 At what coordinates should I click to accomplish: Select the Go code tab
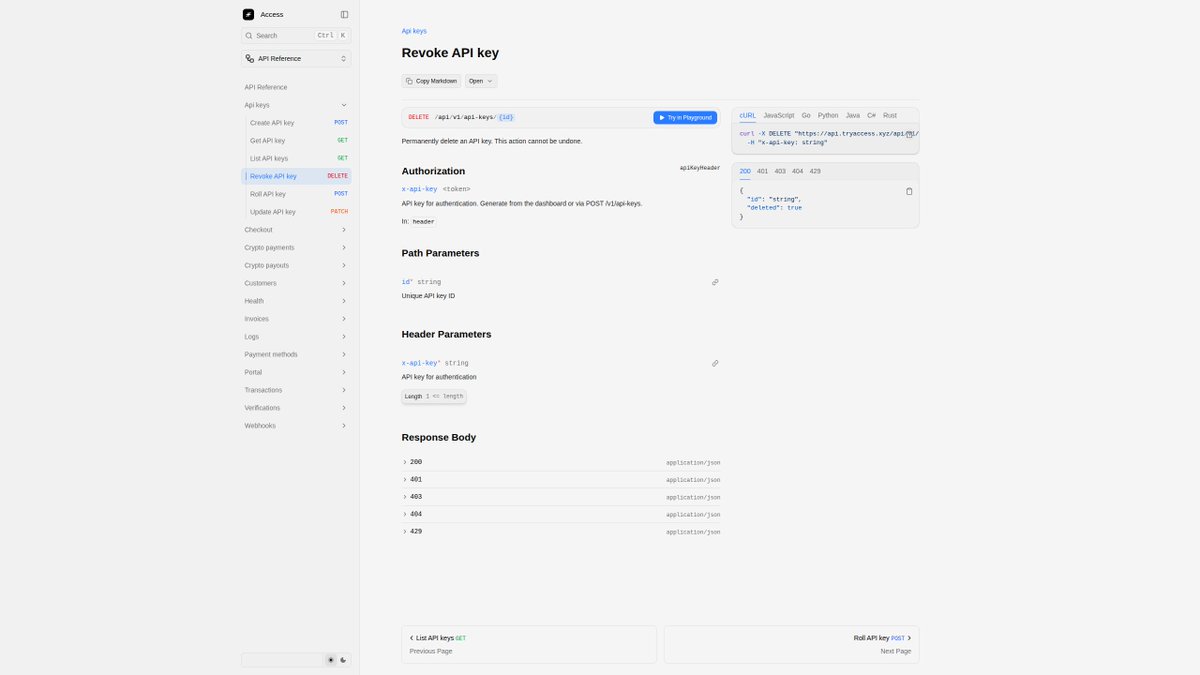click(806, 115)
